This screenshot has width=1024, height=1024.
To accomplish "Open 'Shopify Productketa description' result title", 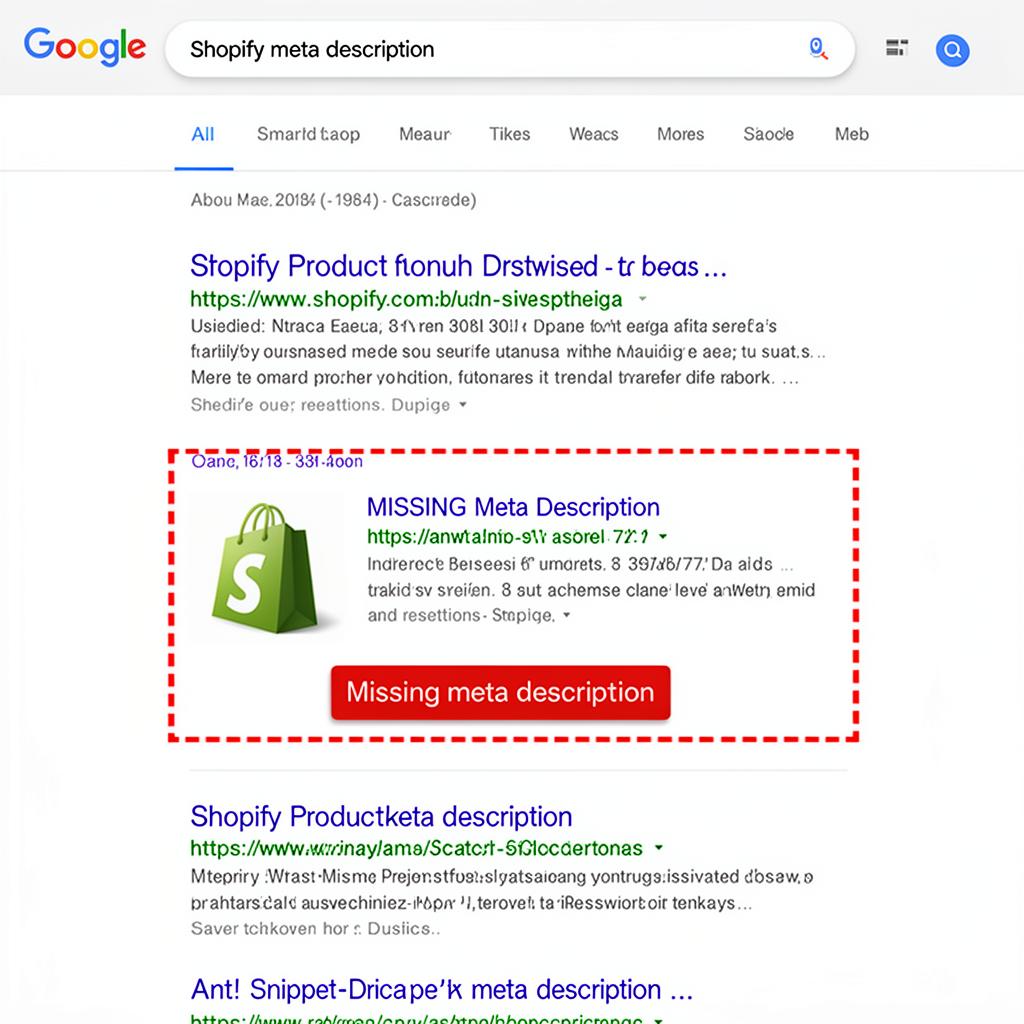I will click(381, 817).
